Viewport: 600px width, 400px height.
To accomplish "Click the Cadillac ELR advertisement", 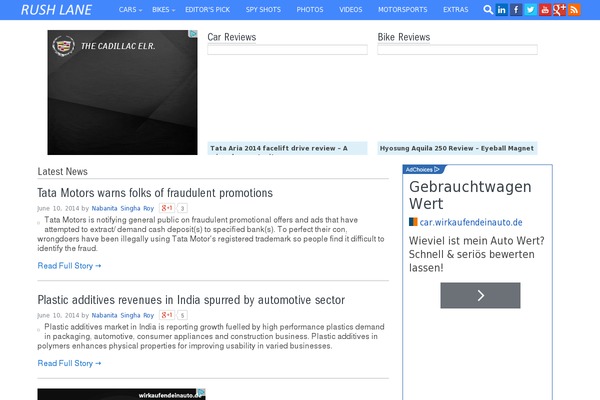I will coord(122,93).
